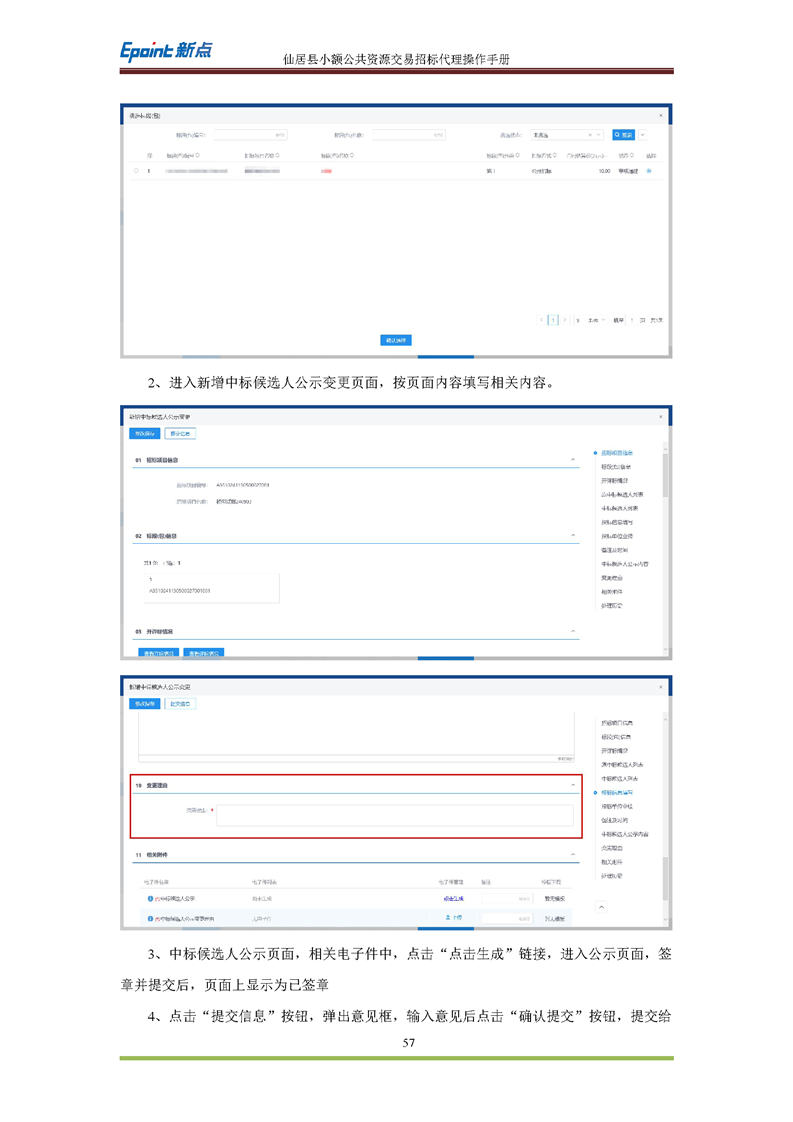Click the sort icon on the status column header
Viewport: 793px width, 1122px height.
[631, 155]
